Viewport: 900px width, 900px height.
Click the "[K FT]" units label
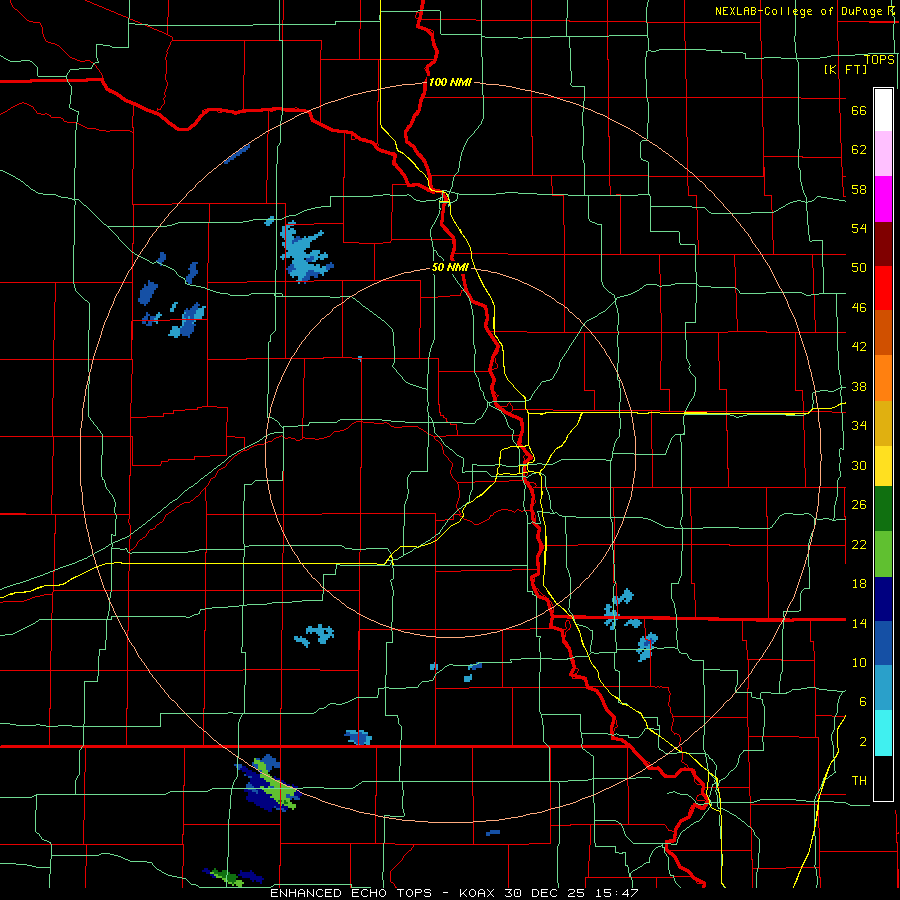tap(845, 70)
